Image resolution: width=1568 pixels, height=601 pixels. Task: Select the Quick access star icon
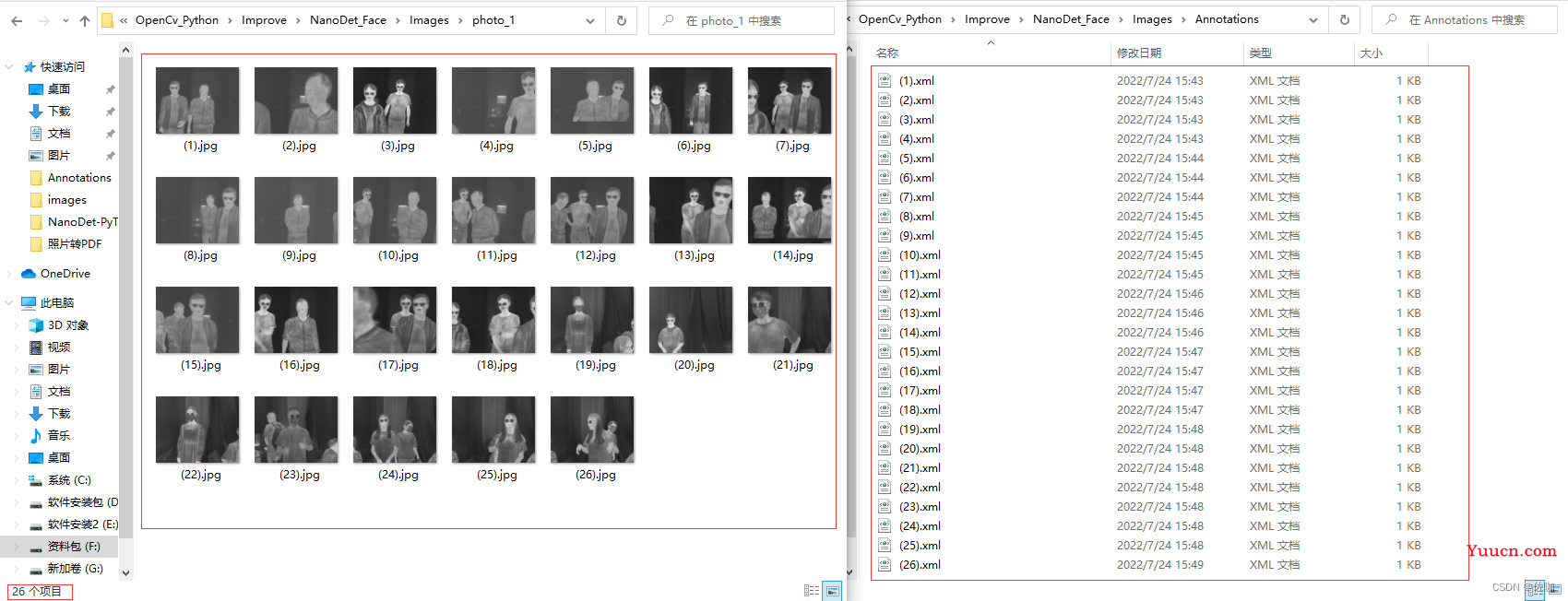tap(30, 67)
